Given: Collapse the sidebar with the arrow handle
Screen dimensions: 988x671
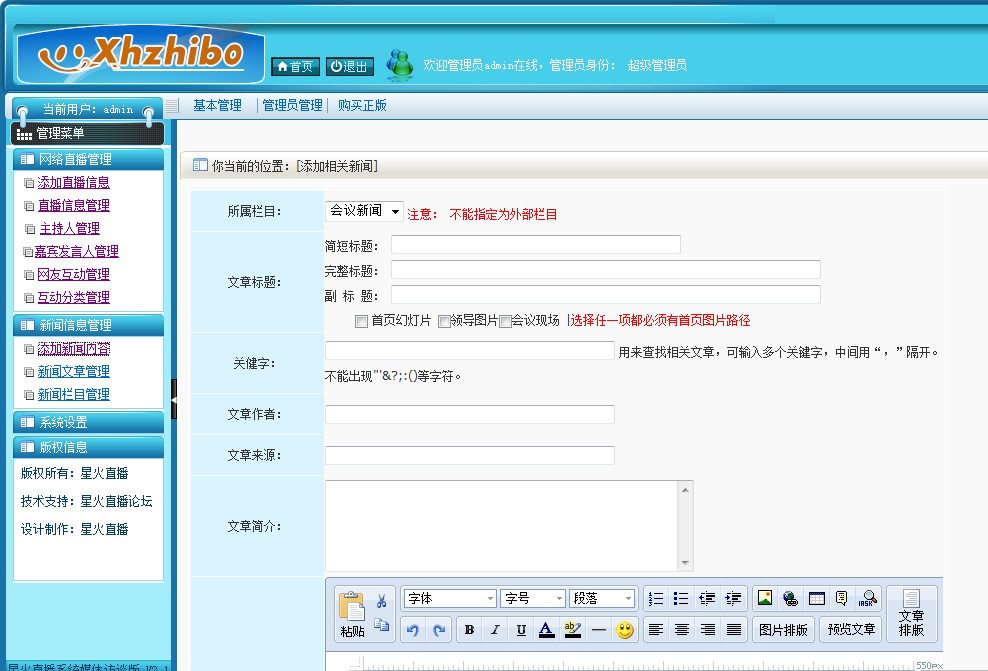Looking at the screenshot, I should (174, 399).
